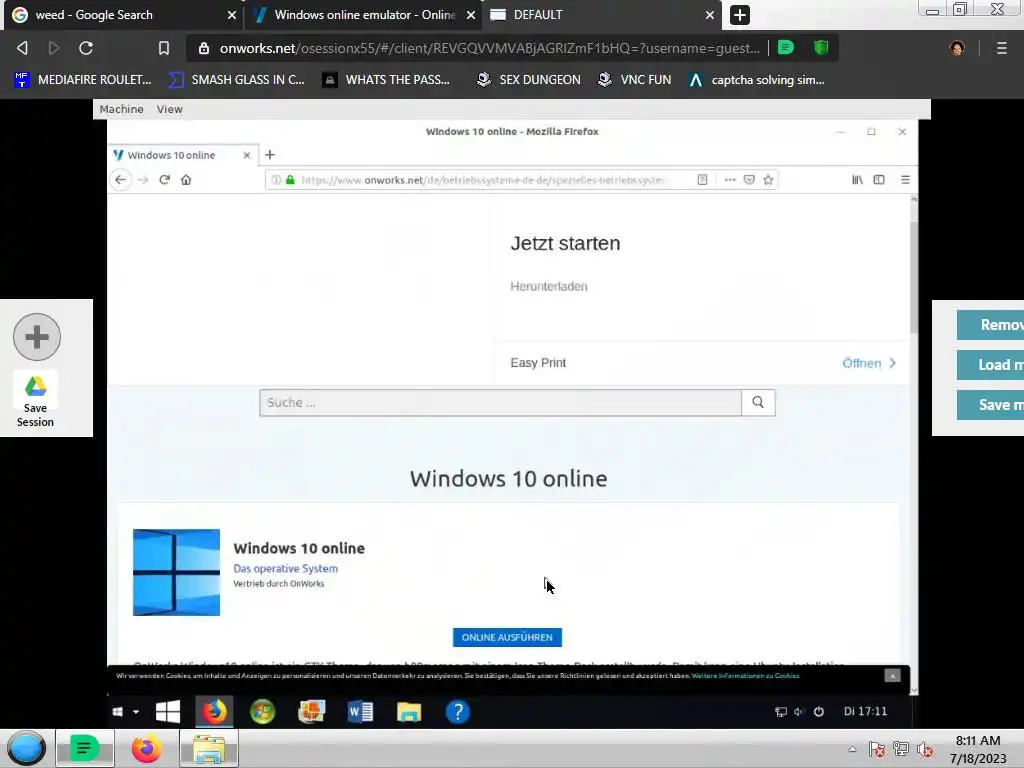
Task: Open Firefox page actions three-dot menu
Action: tap(729, 180)
